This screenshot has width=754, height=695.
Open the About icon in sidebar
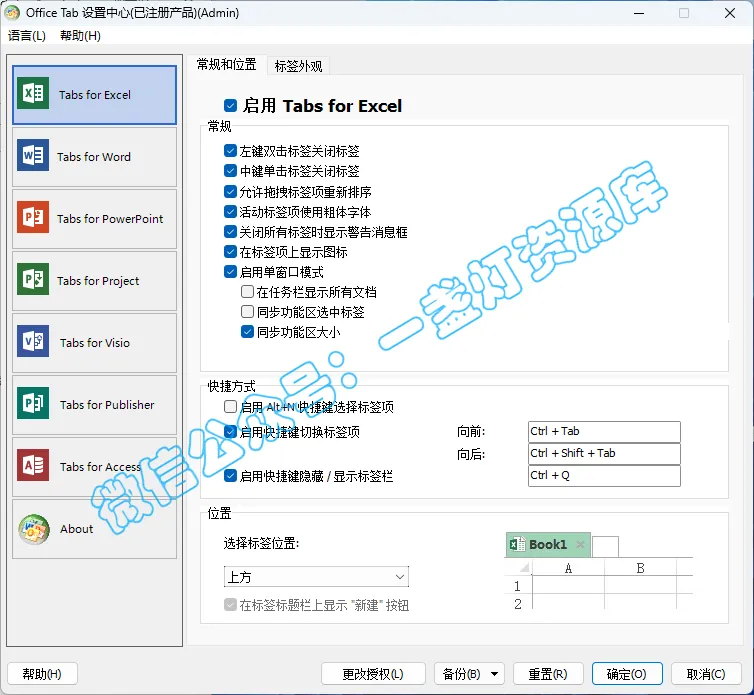click(34, 529)
